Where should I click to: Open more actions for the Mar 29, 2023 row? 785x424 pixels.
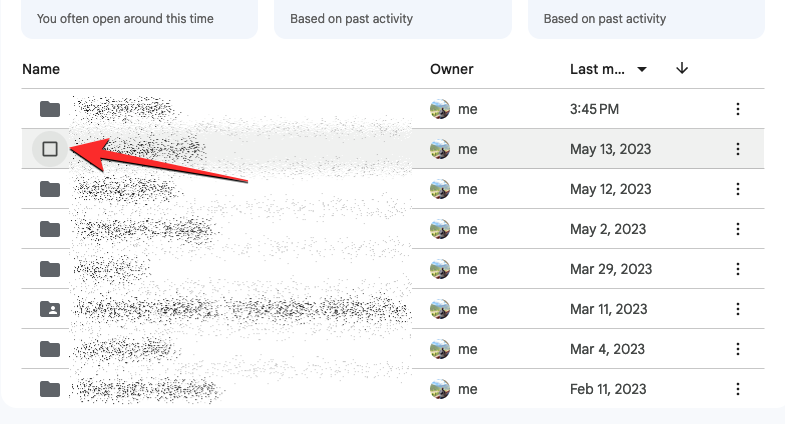[738, 269]
